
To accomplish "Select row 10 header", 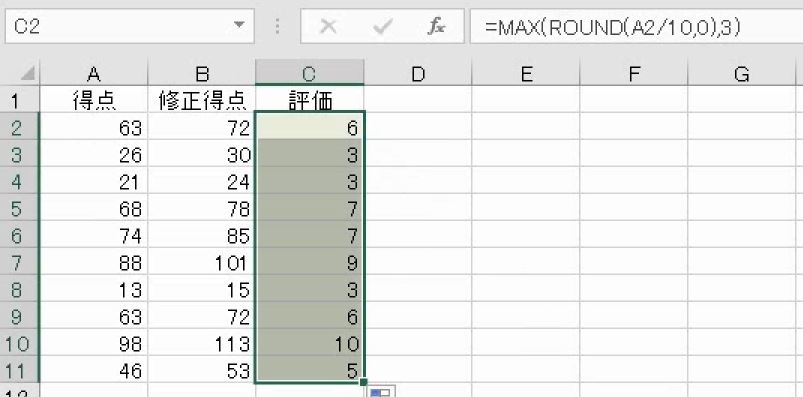I will (x=19, y=343).
